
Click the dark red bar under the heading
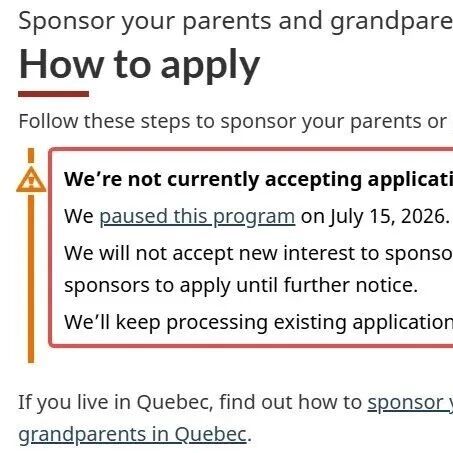53,94
